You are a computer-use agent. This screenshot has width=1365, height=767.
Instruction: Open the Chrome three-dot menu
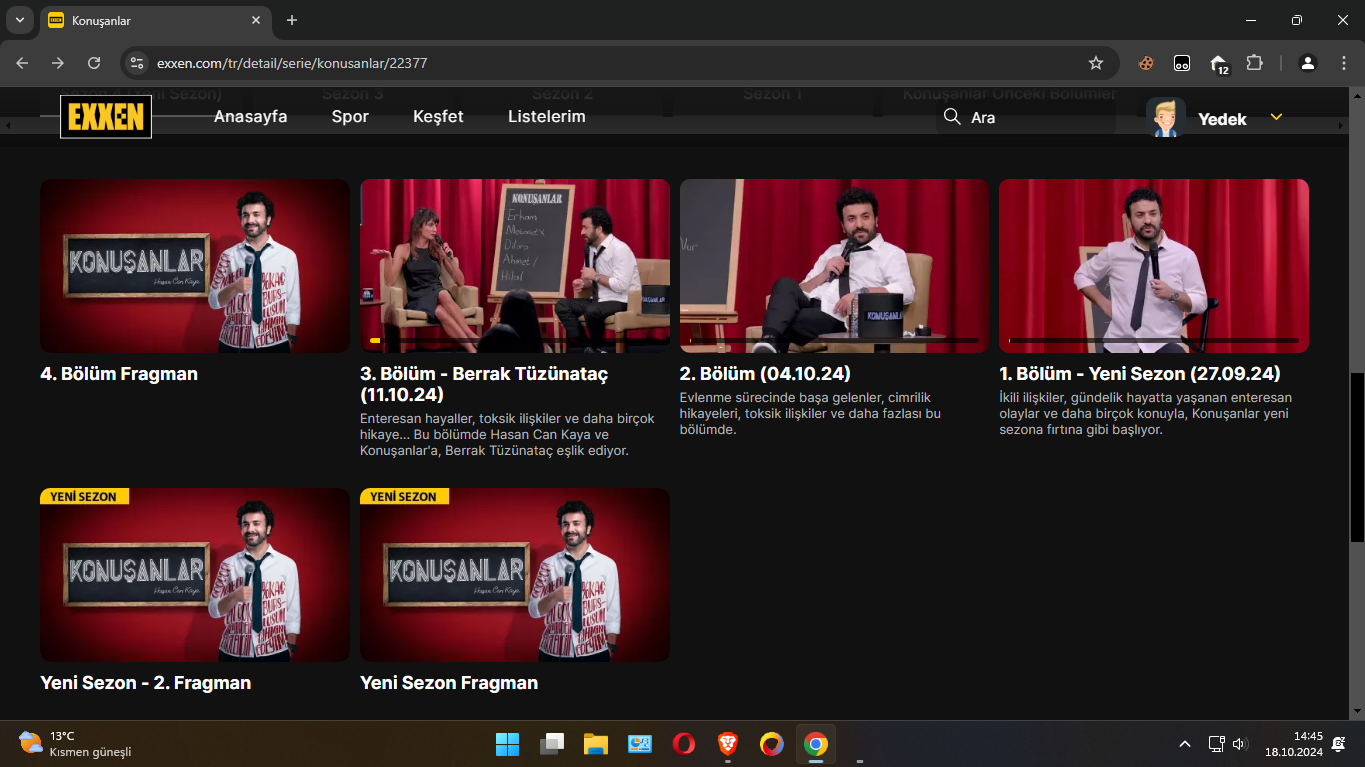click(1343, 63)
